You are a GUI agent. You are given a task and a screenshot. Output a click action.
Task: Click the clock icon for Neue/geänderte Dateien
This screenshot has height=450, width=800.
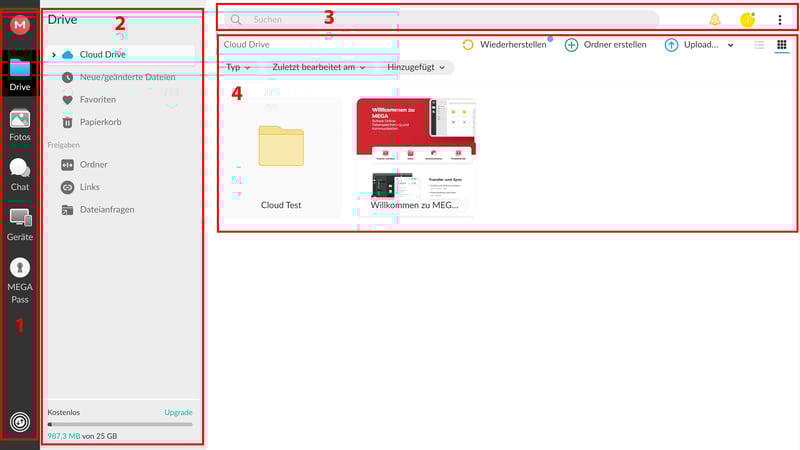pyautogui.click(x=67, y=77)
